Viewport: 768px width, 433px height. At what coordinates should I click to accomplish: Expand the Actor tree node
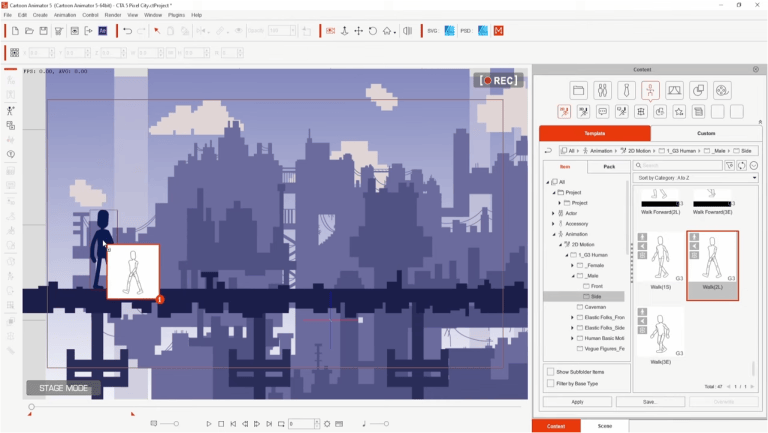(553, 214)
